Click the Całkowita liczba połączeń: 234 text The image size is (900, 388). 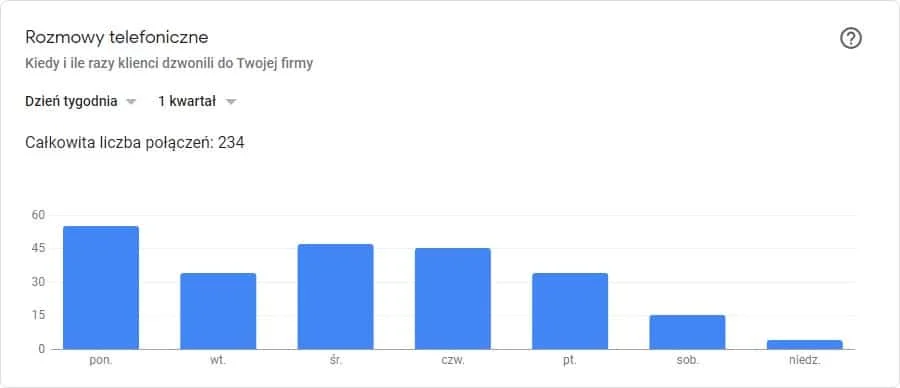(135, 142)
